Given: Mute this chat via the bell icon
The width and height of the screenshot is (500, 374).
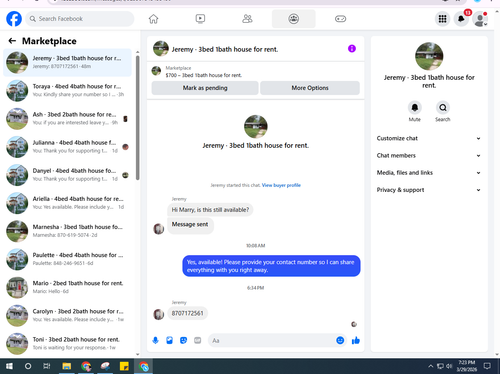Looking at the screenshot, I should coord(415,108).
